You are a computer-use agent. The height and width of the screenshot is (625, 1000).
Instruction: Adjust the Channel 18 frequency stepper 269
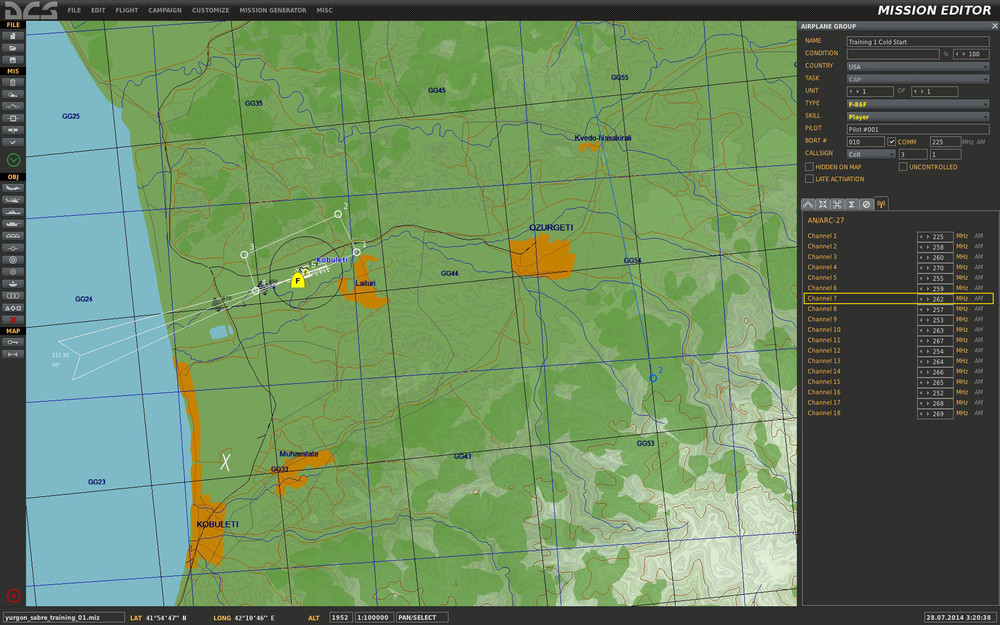point(935,413)
